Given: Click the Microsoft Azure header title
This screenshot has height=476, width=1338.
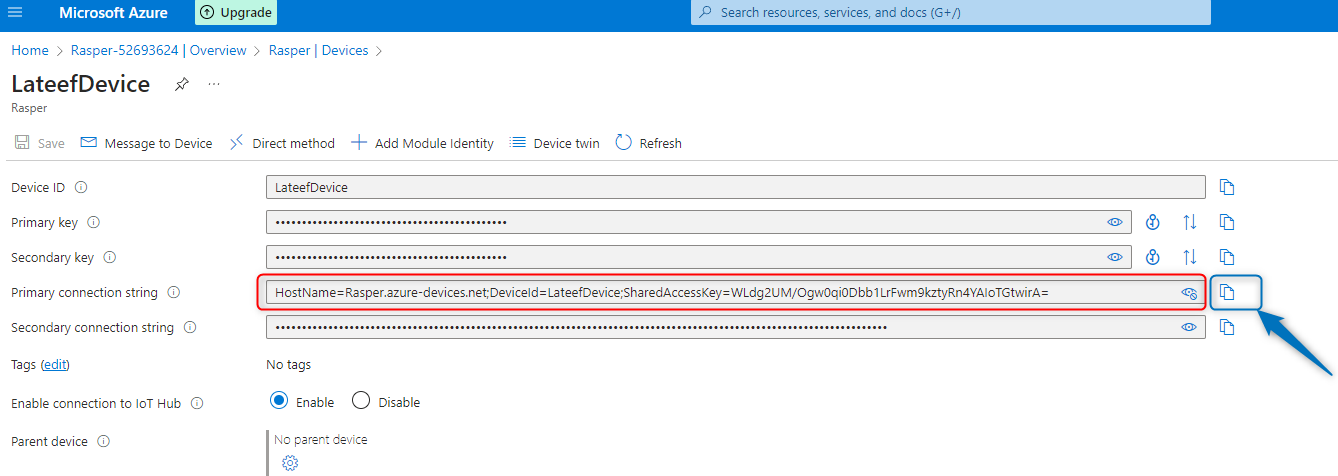Looking at the screenshot, I should pos(114,13).
